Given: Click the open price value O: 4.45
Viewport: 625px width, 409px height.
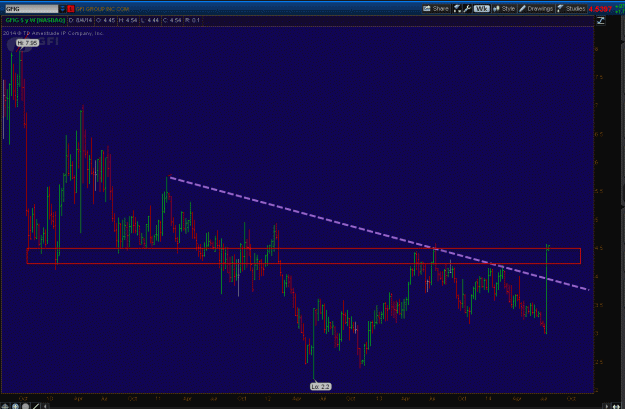Looking at the screenshot, I should pos(106,20).
